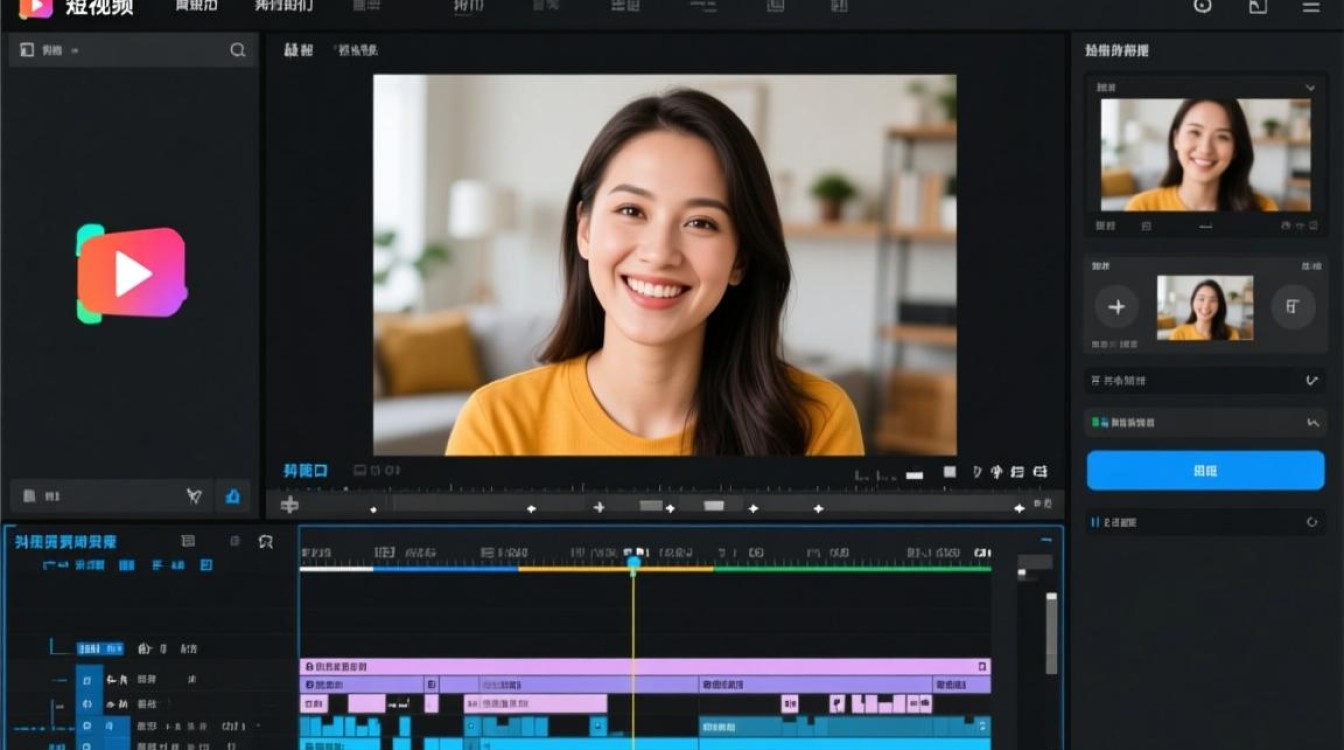
Task: Click the app logo in top-left corner
Action: (x=36, y=7)
